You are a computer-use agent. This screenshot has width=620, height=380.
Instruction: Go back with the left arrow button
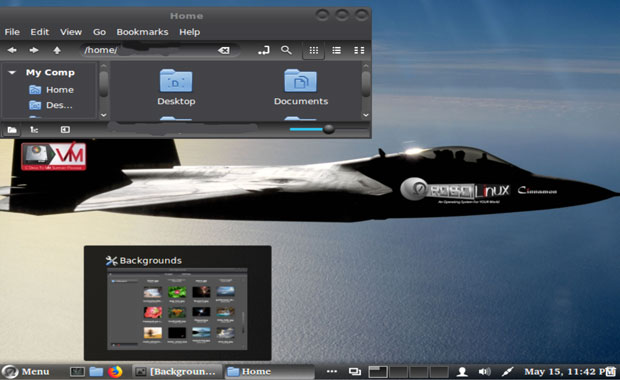click(12, 50)
